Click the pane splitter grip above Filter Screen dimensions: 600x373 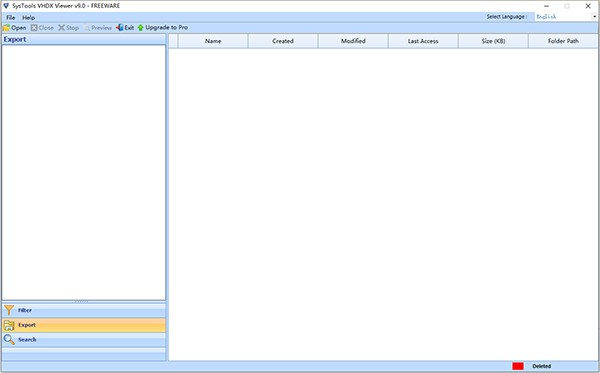[82, 302]
